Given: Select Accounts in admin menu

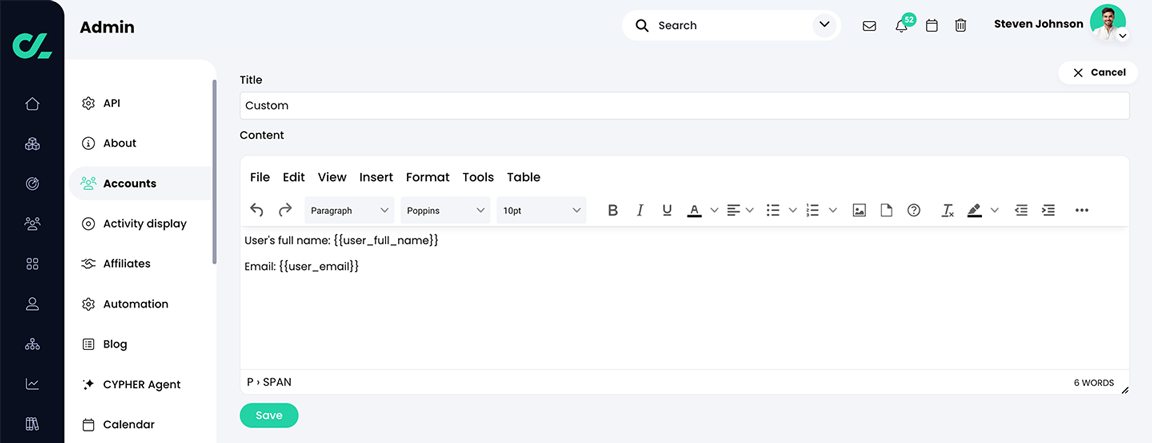Looking at the screenshot, I should tap(140, 184).
